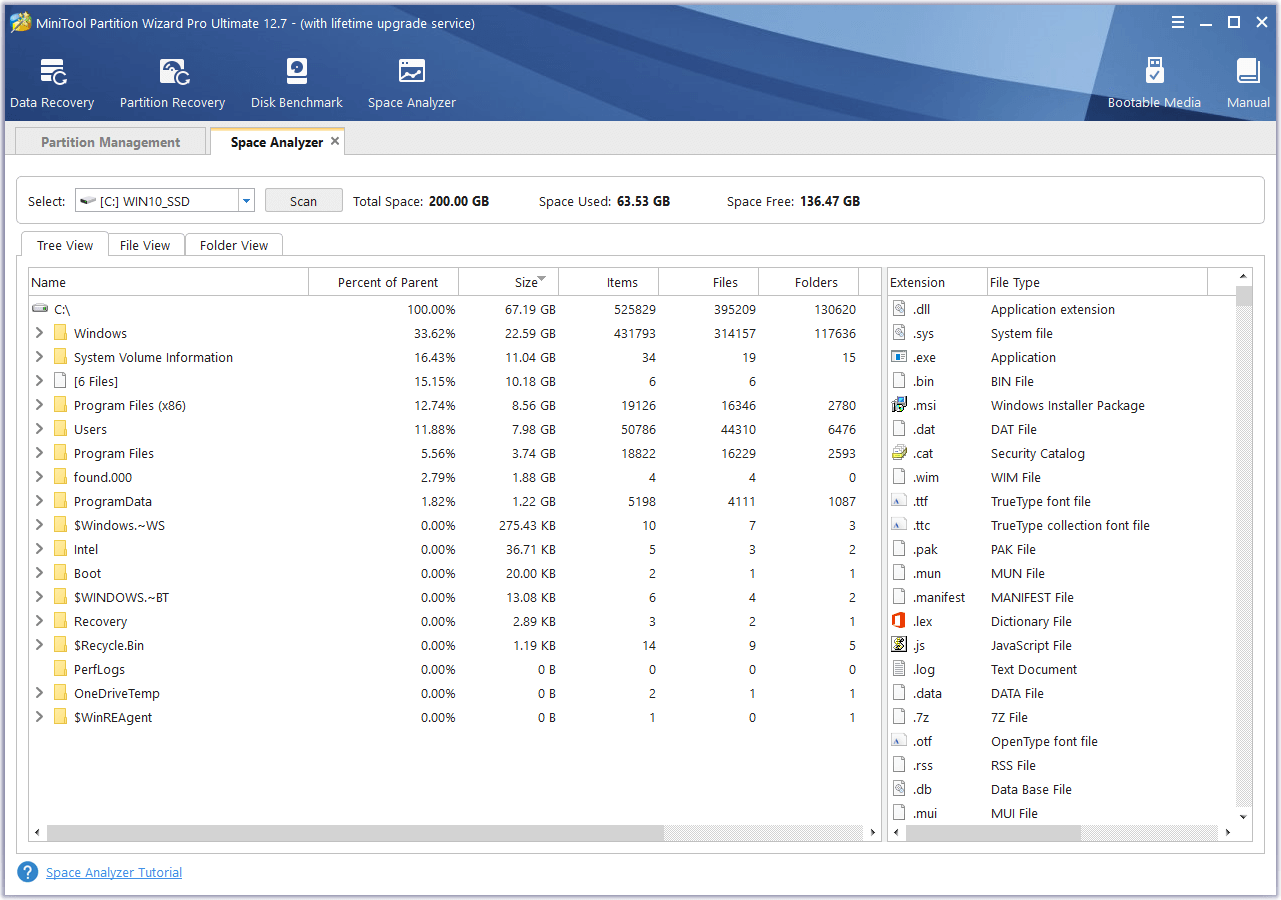Sort by the Size column header
1281x900 pixels.
[x=508, y=282]
